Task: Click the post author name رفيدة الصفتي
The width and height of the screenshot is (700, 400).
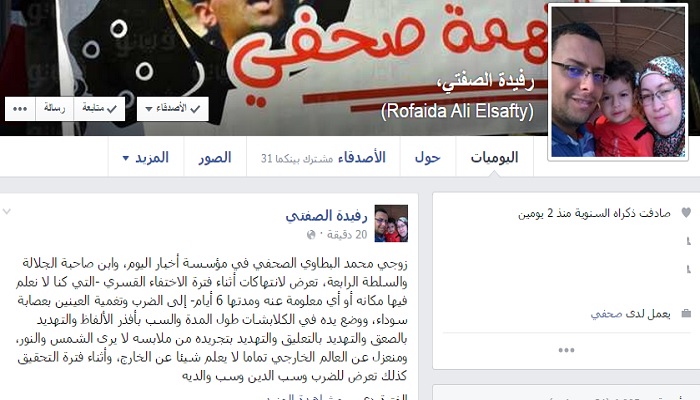Action: [326, 216]
